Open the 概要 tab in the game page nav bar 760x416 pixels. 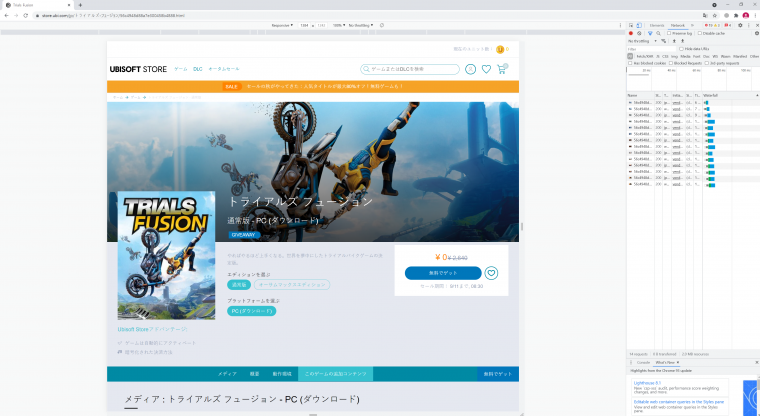(x=254, y=374)
